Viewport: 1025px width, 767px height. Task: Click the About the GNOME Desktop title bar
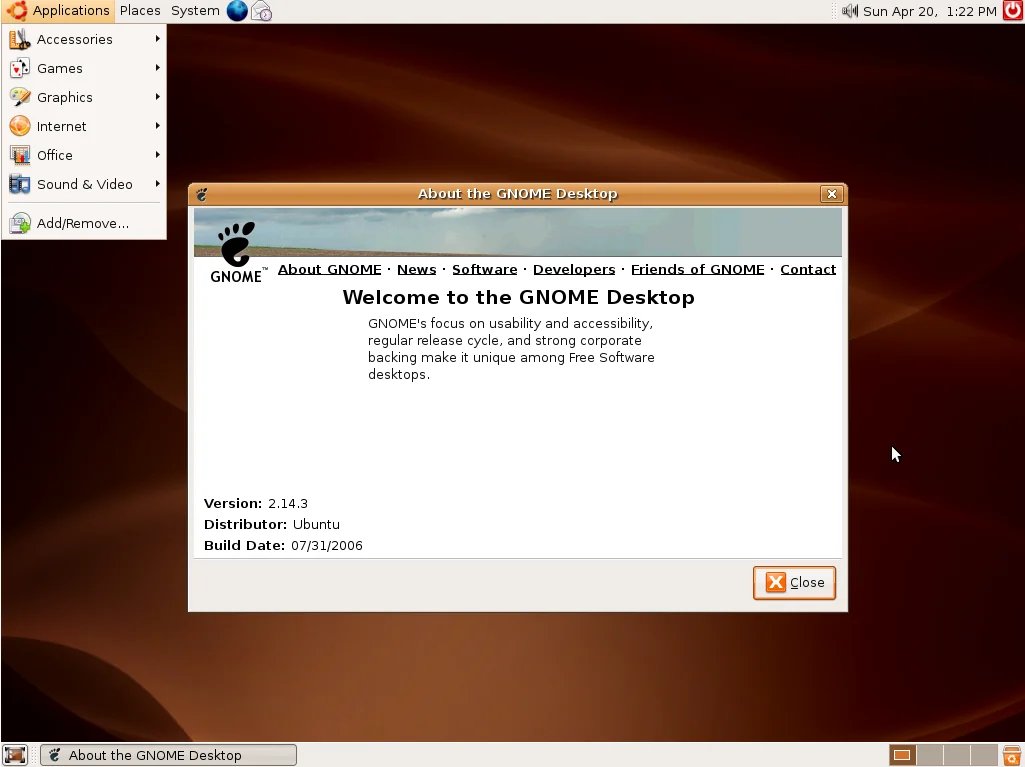coord(517,194)
